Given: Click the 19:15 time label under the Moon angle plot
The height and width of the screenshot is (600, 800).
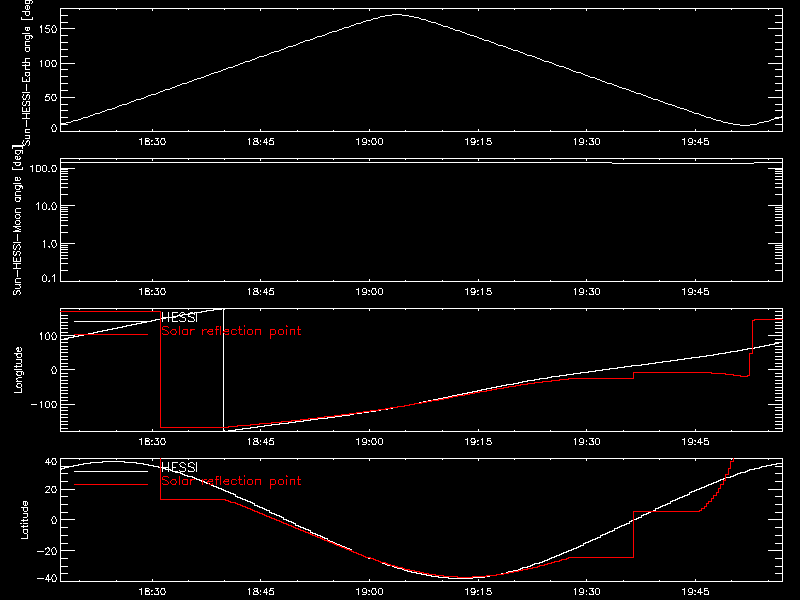Looking at the screenshot, I should pyautogui.click(x=478, y=292).
